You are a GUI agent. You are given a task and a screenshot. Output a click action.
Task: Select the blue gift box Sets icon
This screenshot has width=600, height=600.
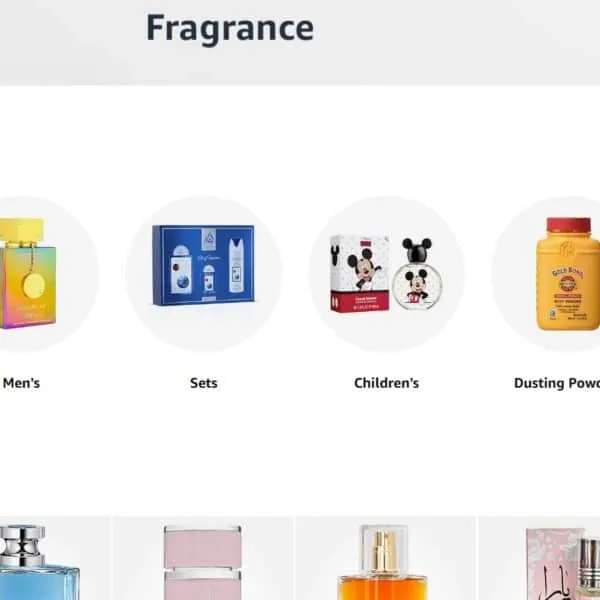click(203, 265)
